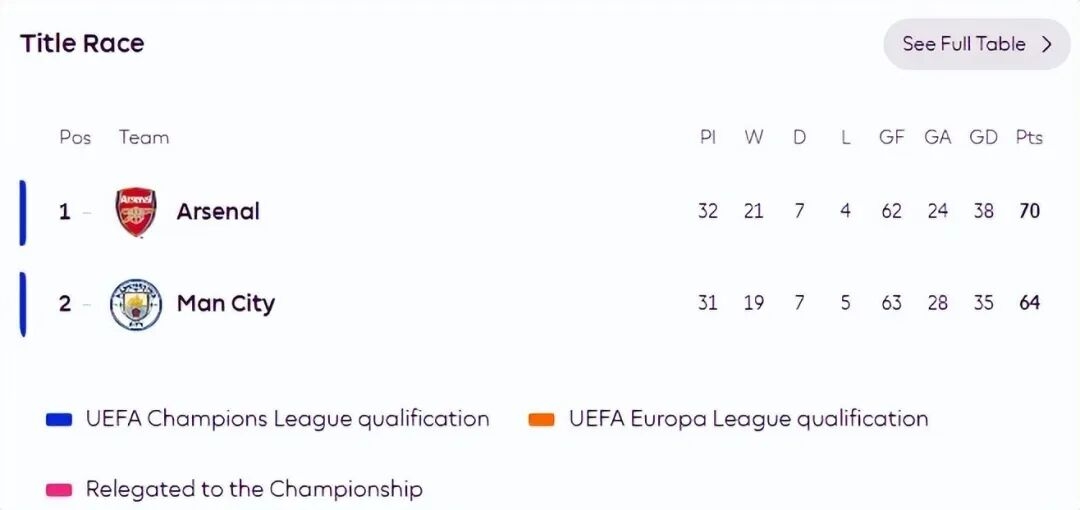The image size is (1080, 510).
Task: Click Arsenal's 70 points value
Action: tap(1029, 212)
